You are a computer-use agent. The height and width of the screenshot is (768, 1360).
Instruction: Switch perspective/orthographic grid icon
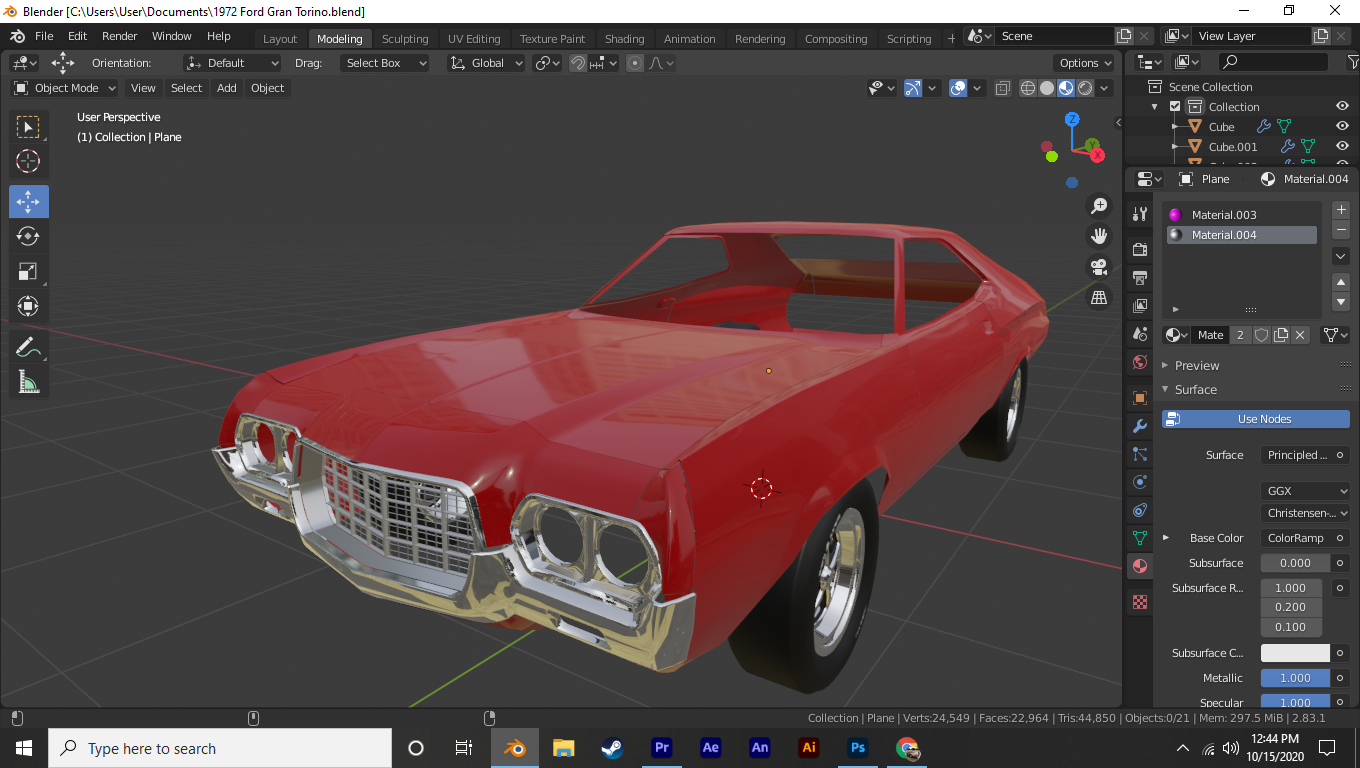click(x=1099, y=298)
